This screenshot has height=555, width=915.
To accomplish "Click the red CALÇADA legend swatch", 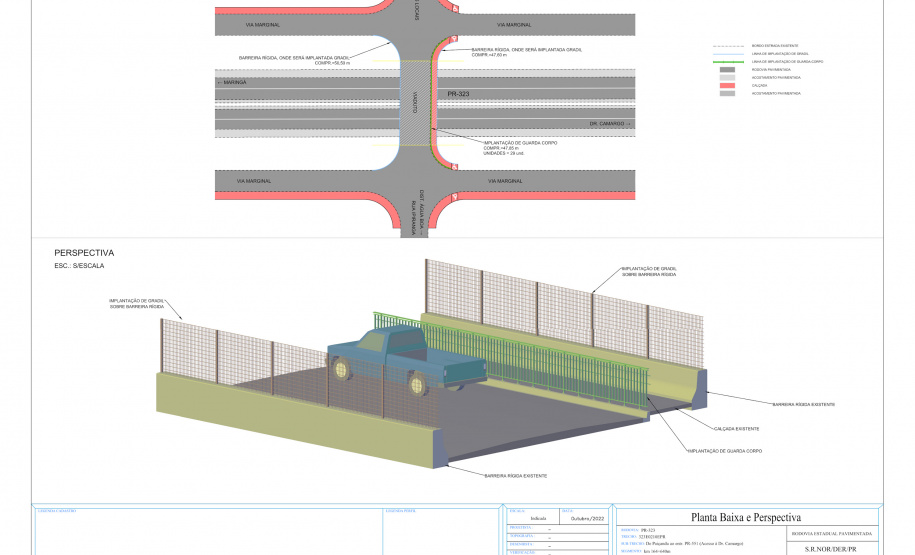I will pos(727,85).
